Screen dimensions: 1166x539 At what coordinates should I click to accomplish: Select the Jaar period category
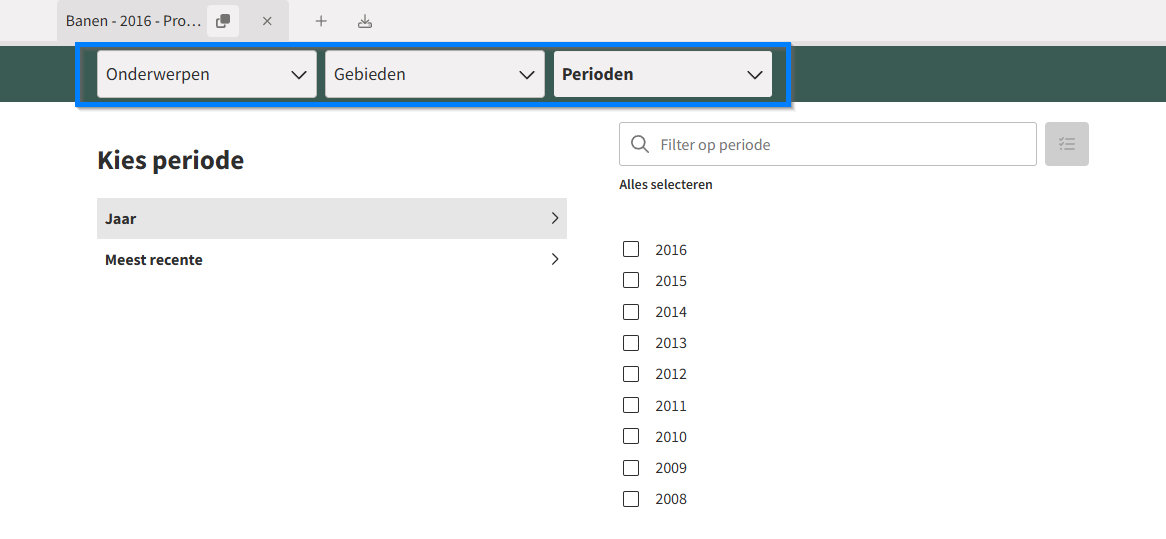tap(332, 219)
